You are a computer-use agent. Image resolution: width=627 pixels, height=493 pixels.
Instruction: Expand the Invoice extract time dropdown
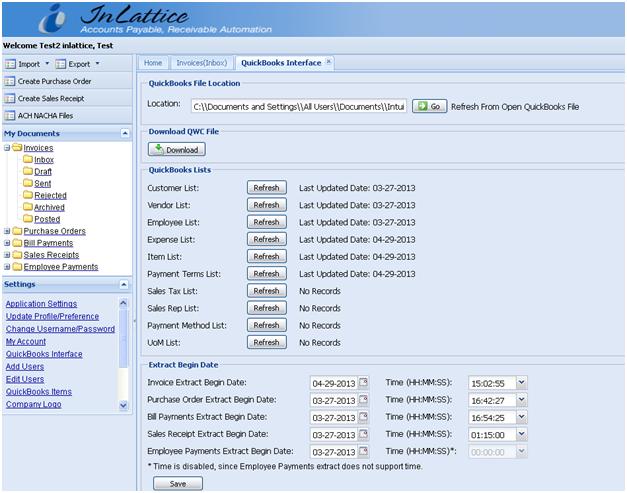(521, 382)
